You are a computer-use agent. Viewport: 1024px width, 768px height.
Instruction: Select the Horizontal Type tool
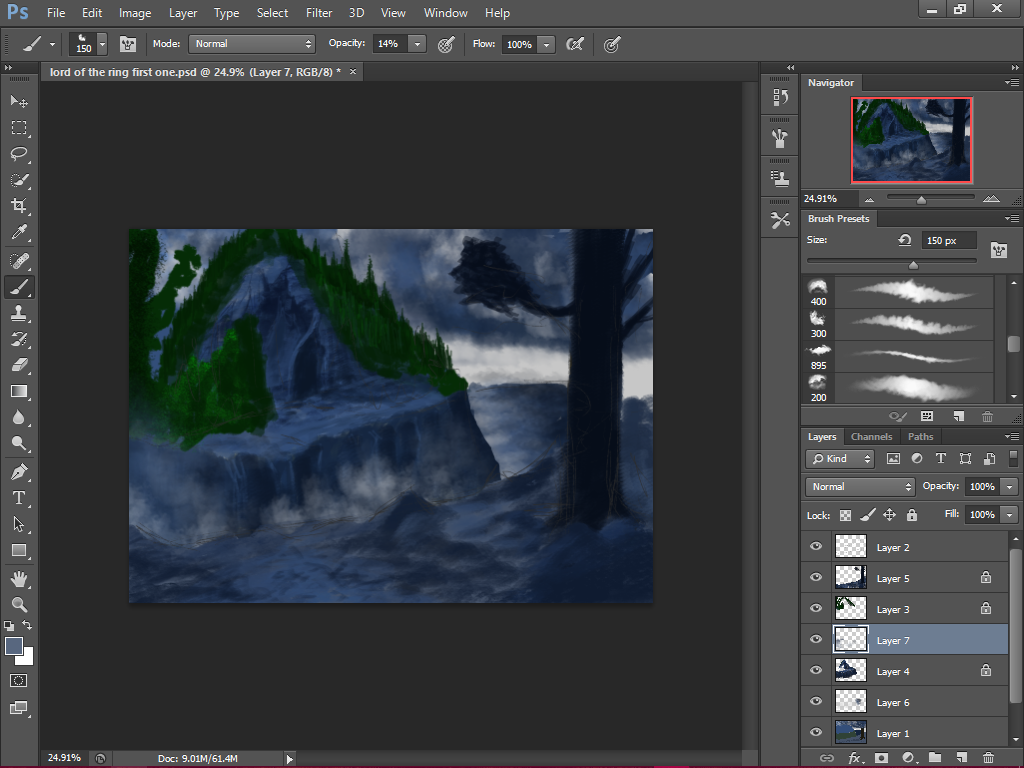[19, 498]
